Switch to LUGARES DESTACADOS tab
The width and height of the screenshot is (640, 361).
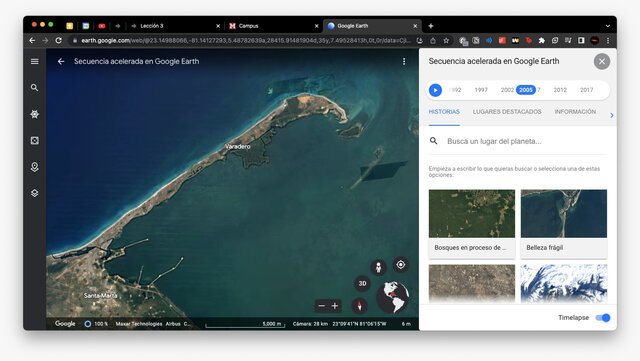[507, 112]
